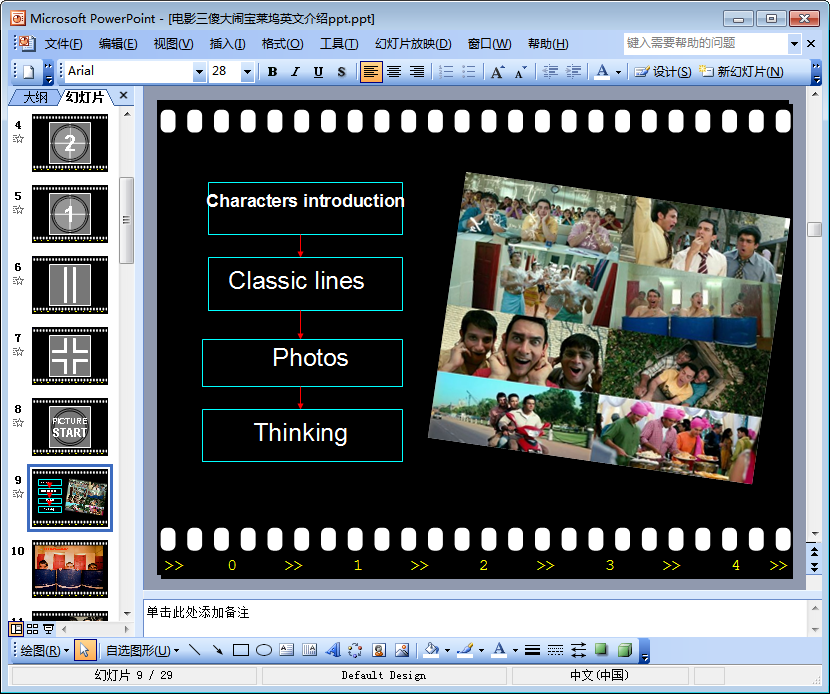Click the 设计 (Design) button
The width and height of the screenshot is (830, 694).
(663, 72)
